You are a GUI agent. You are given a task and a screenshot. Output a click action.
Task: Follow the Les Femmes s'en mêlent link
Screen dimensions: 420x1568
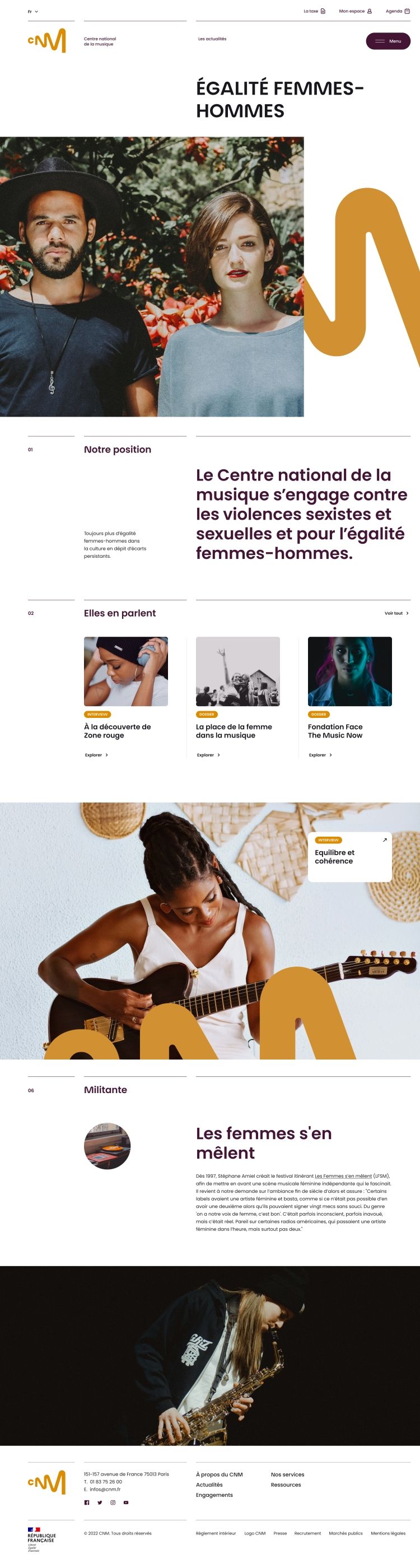click(343, 1176)
